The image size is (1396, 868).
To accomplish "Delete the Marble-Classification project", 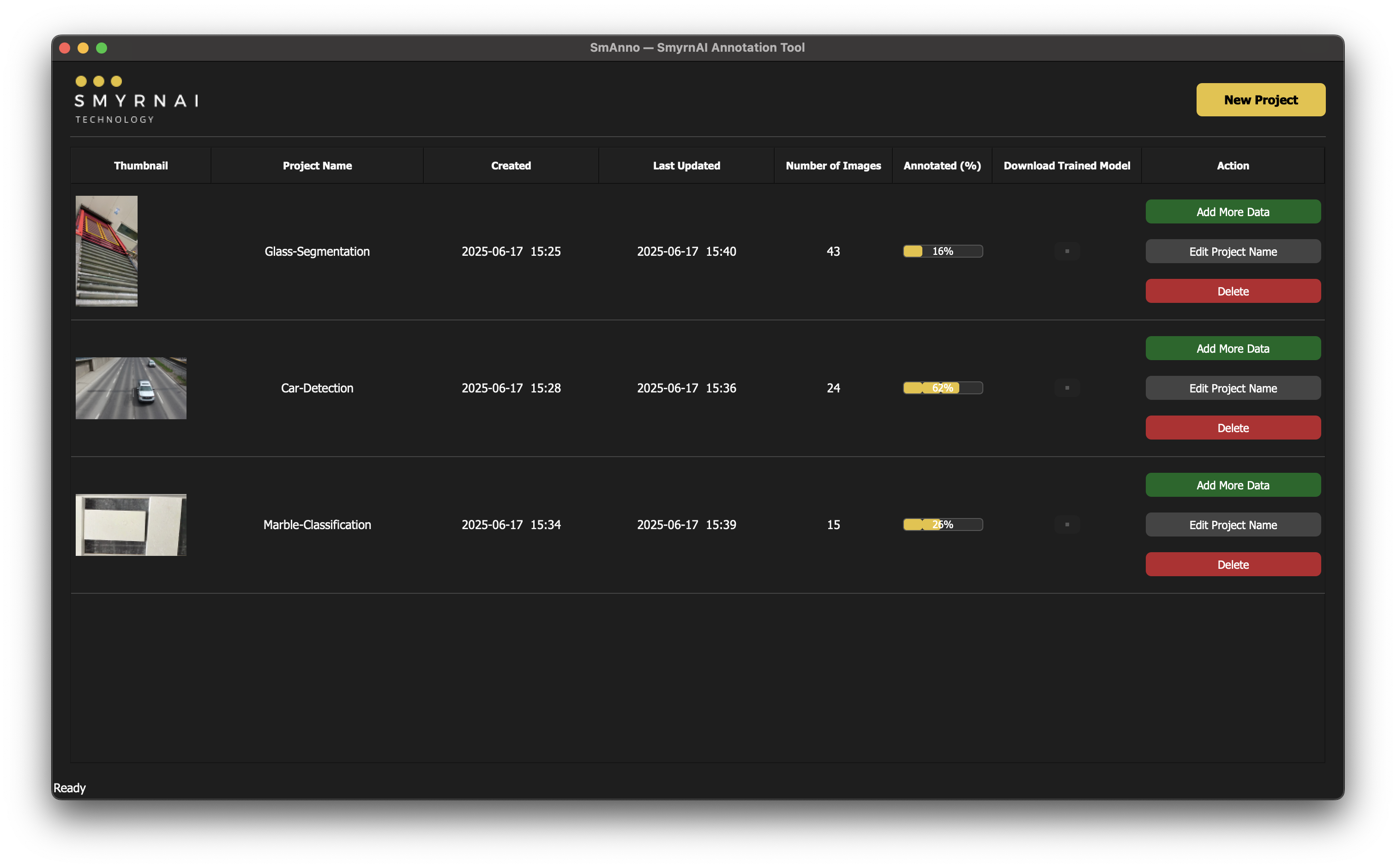I will [1233, 564].
